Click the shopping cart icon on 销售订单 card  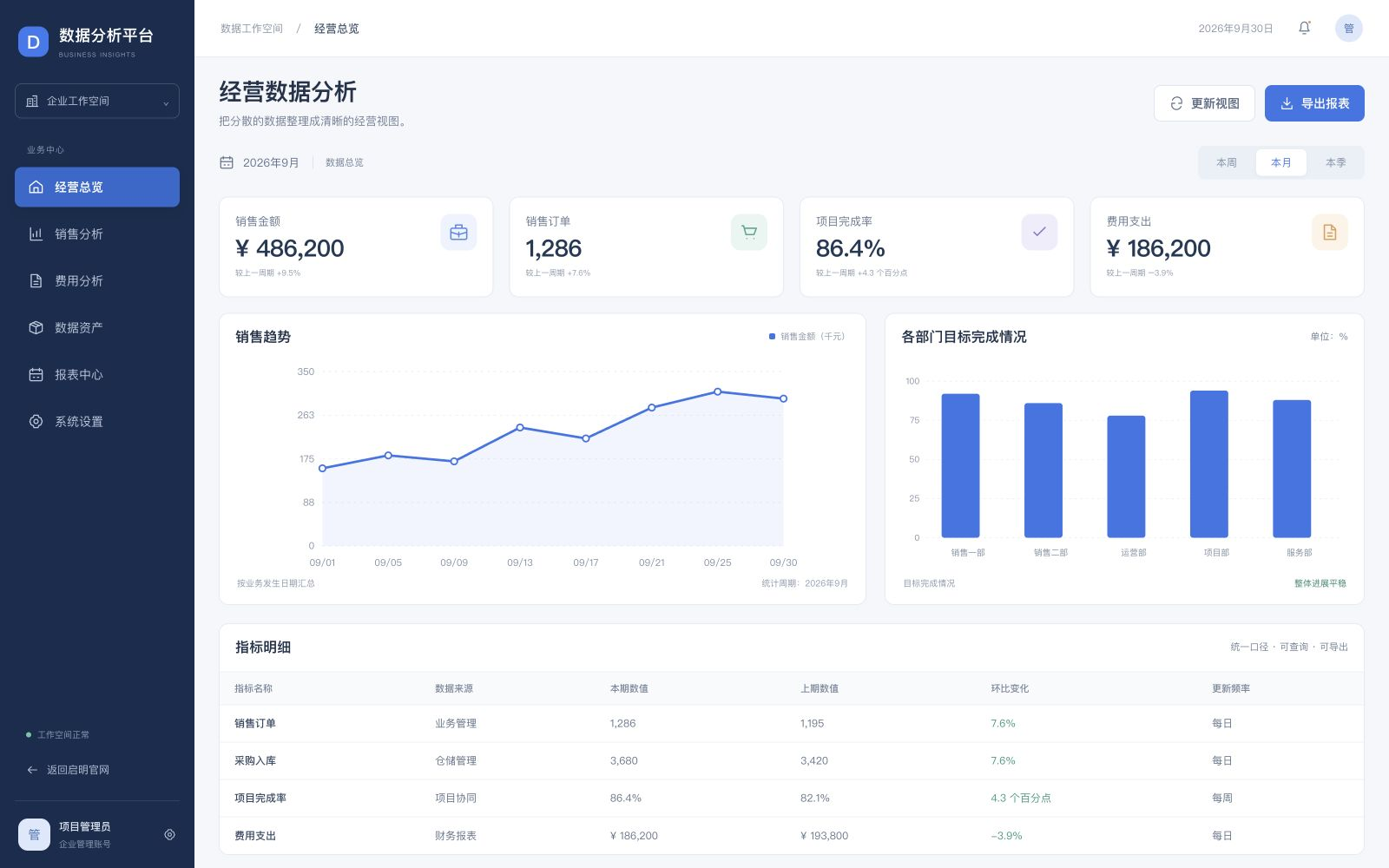point(748,233)
